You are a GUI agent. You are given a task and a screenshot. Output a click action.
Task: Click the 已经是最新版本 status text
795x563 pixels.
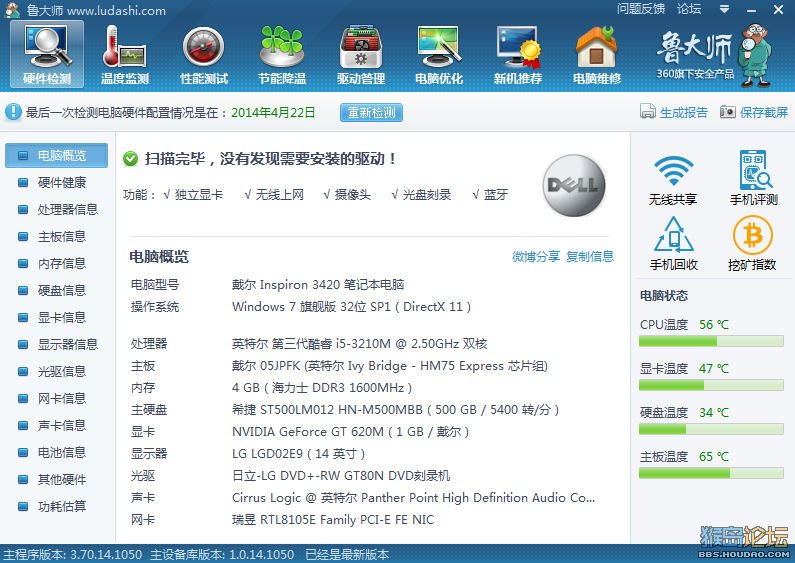(347, 554)
